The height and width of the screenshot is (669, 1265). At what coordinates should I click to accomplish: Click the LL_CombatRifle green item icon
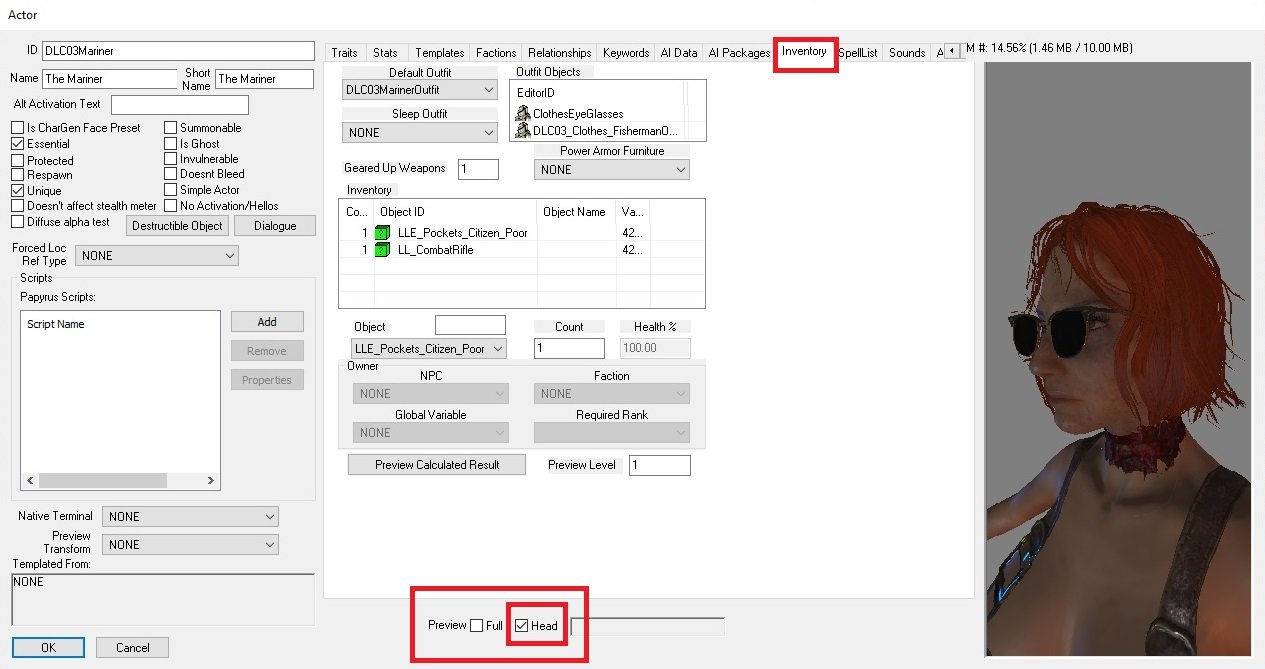click(x=381, y=250)
